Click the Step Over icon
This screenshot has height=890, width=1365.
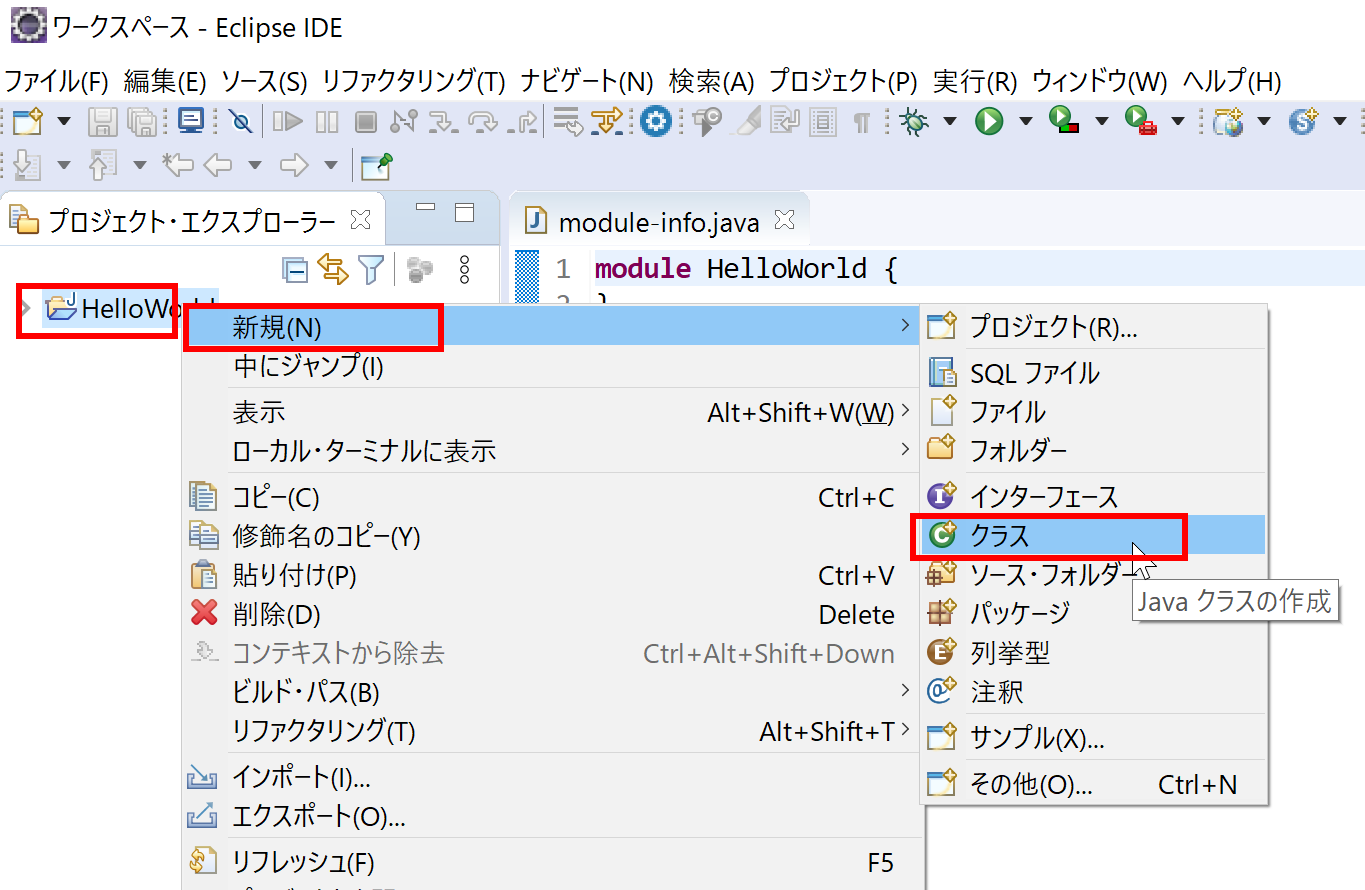[x=483, y=122]
